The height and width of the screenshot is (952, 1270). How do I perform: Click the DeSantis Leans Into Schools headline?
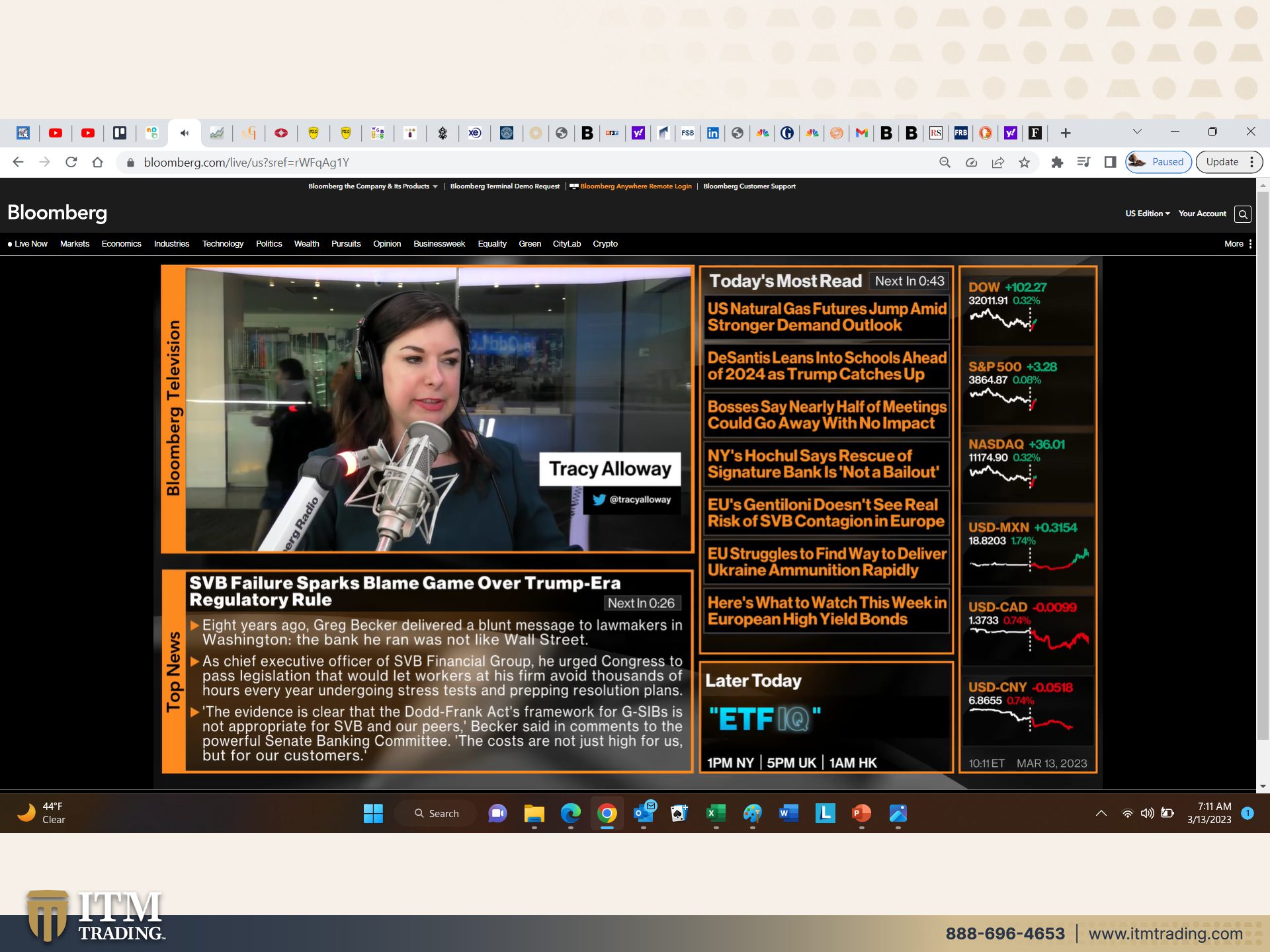pyautogui.click(x=827, y=366)
